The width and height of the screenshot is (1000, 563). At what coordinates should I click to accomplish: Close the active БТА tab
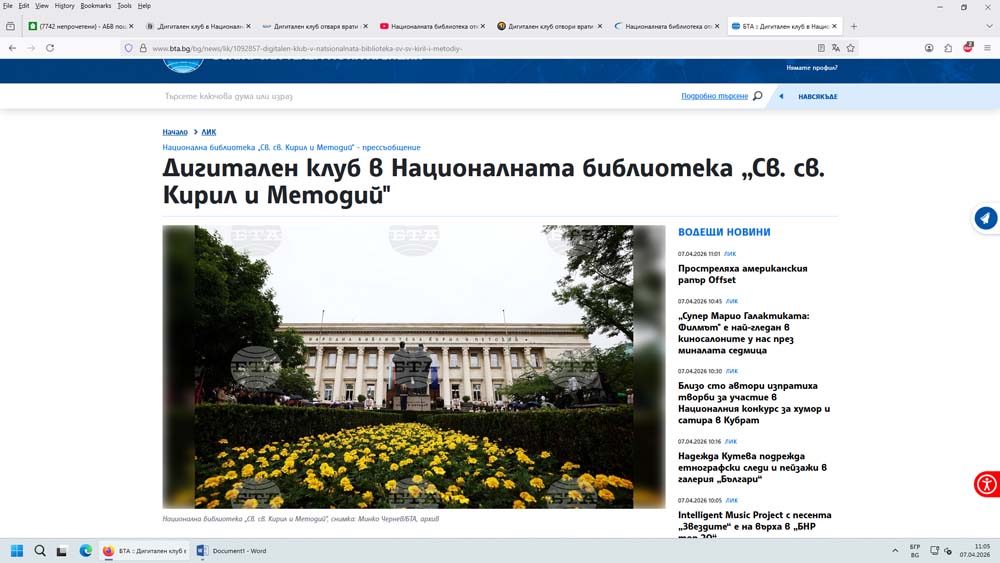click(x=834, y=26)
